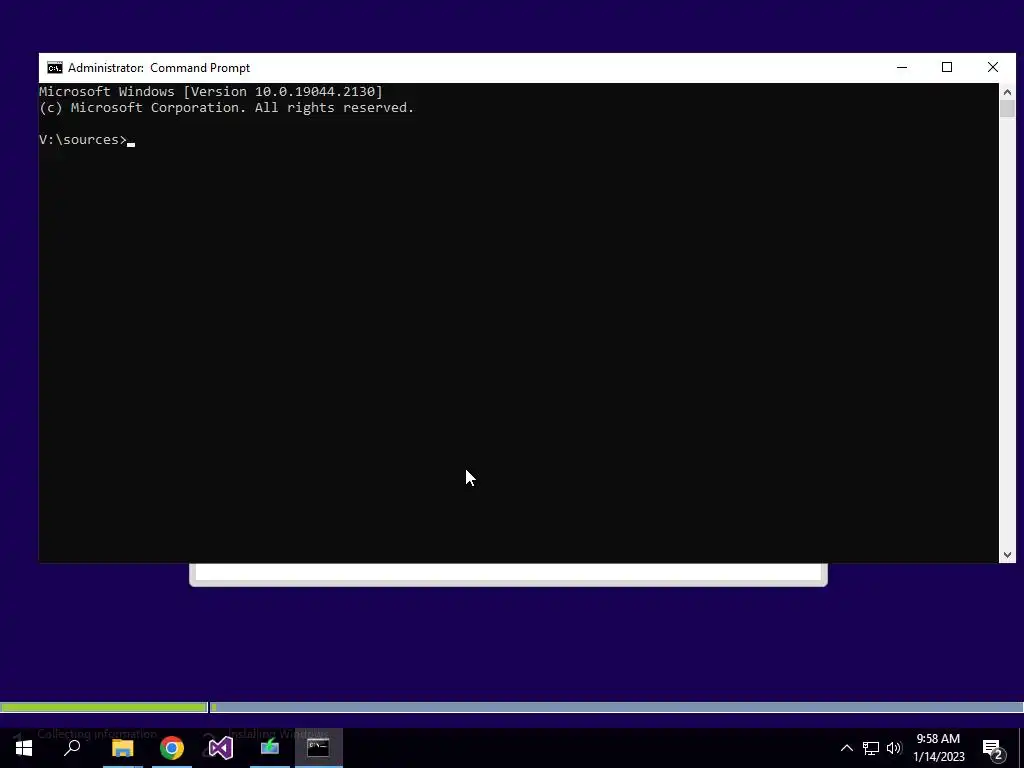Show hidden system tray icons
Screen dimensions: 1024x768
click(x=846, y=748)
